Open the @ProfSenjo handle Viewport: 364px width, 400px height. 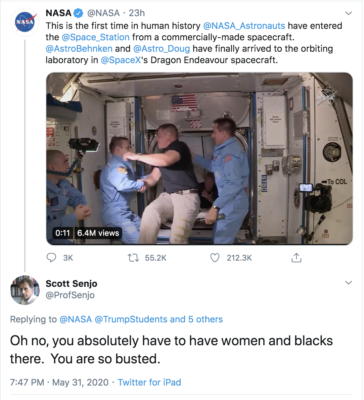click(70, 295)
